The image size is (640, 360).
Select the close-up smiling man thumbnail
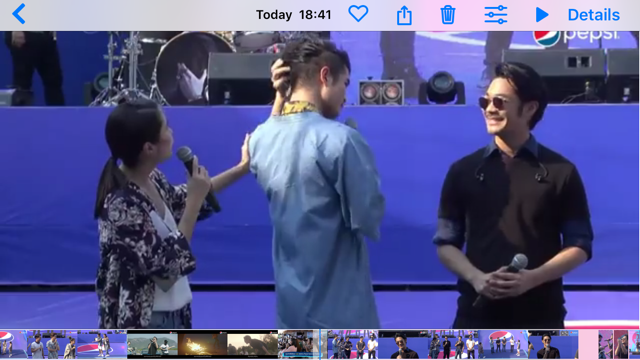click(402, 345)
